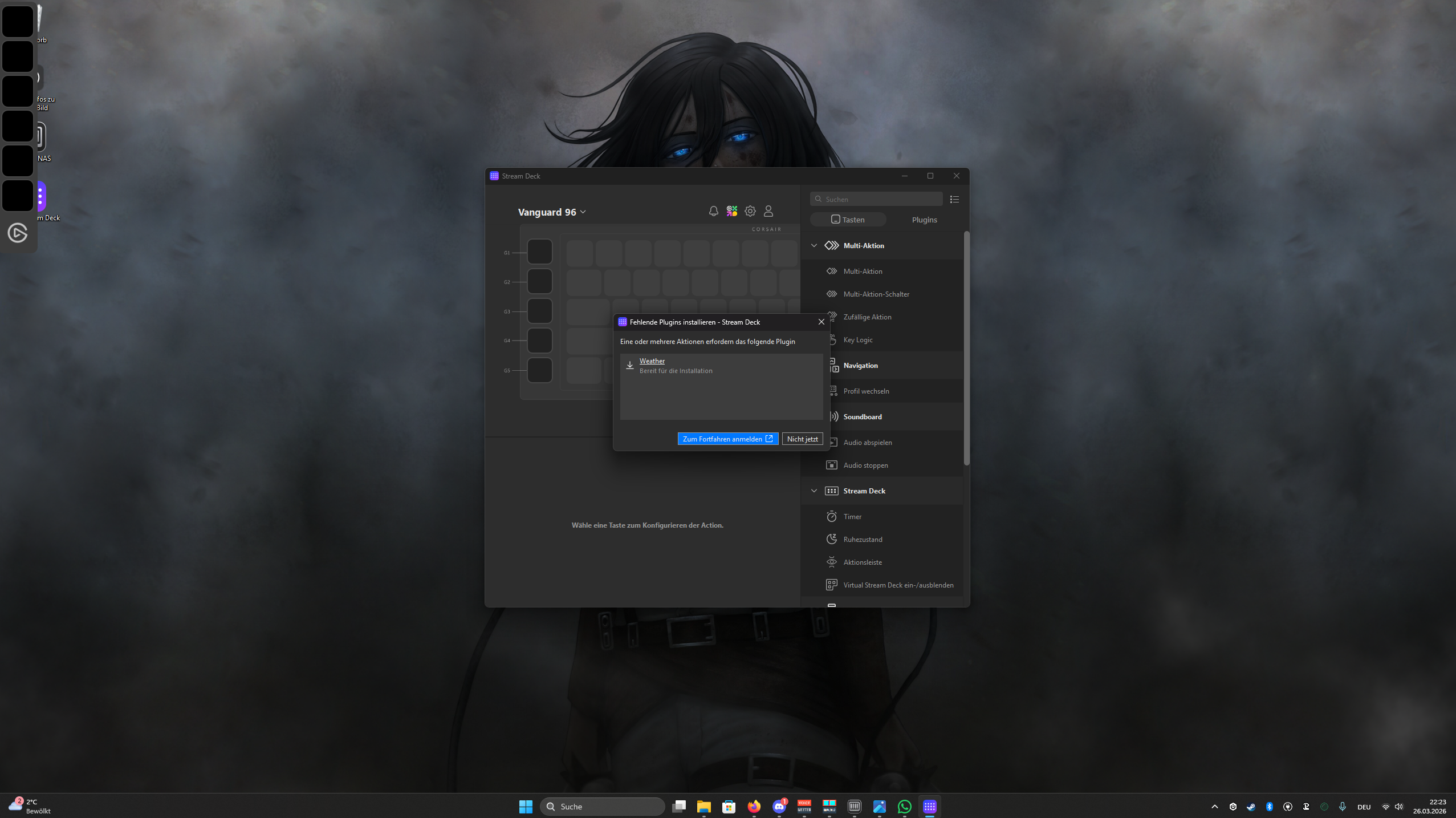Viewport: 1456px width, 818px height.
Task: Click the Suchen search field
Action: tap(876, 199)
